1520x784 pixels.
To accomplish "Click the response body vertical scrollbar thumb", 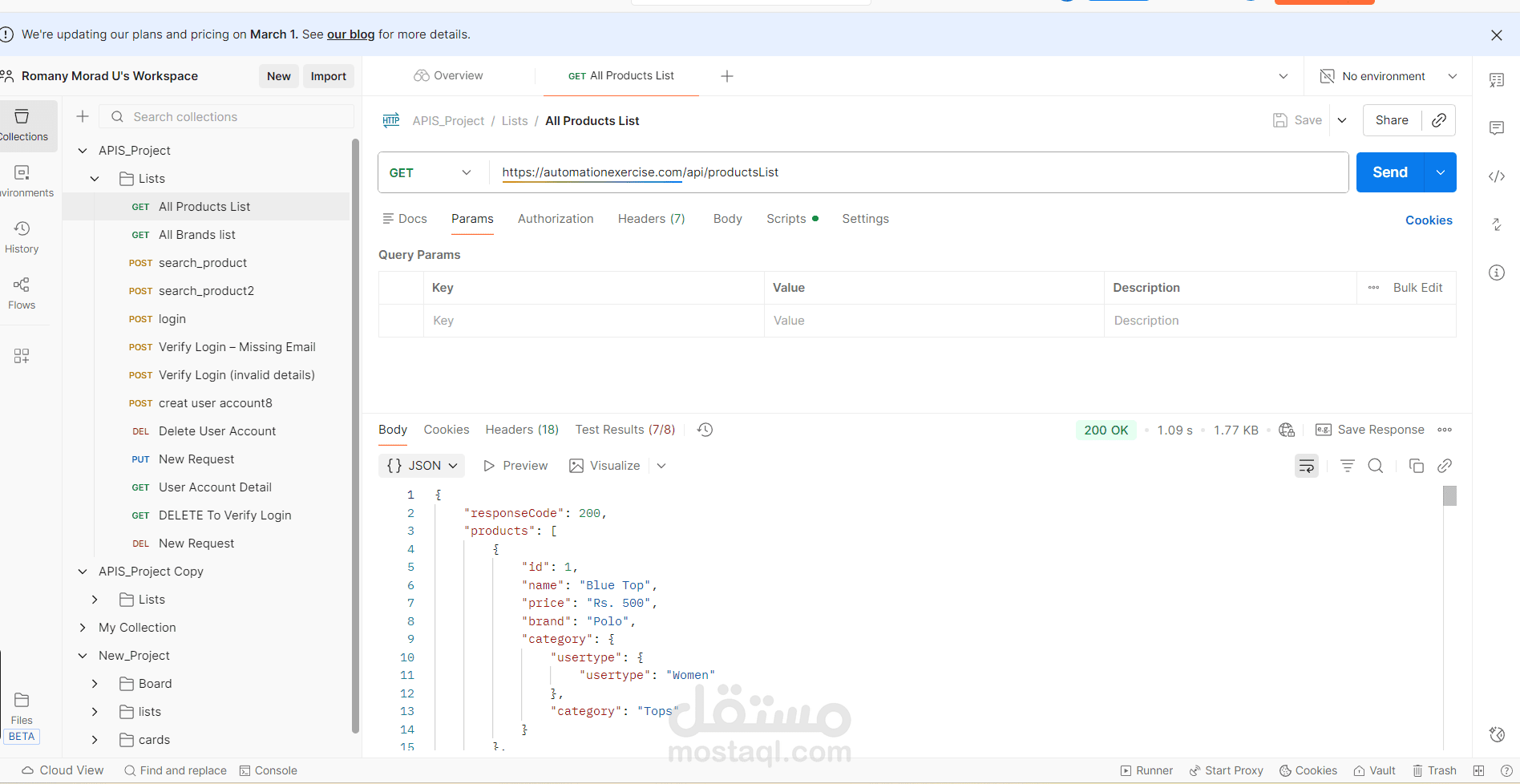I will (1449, 496).
